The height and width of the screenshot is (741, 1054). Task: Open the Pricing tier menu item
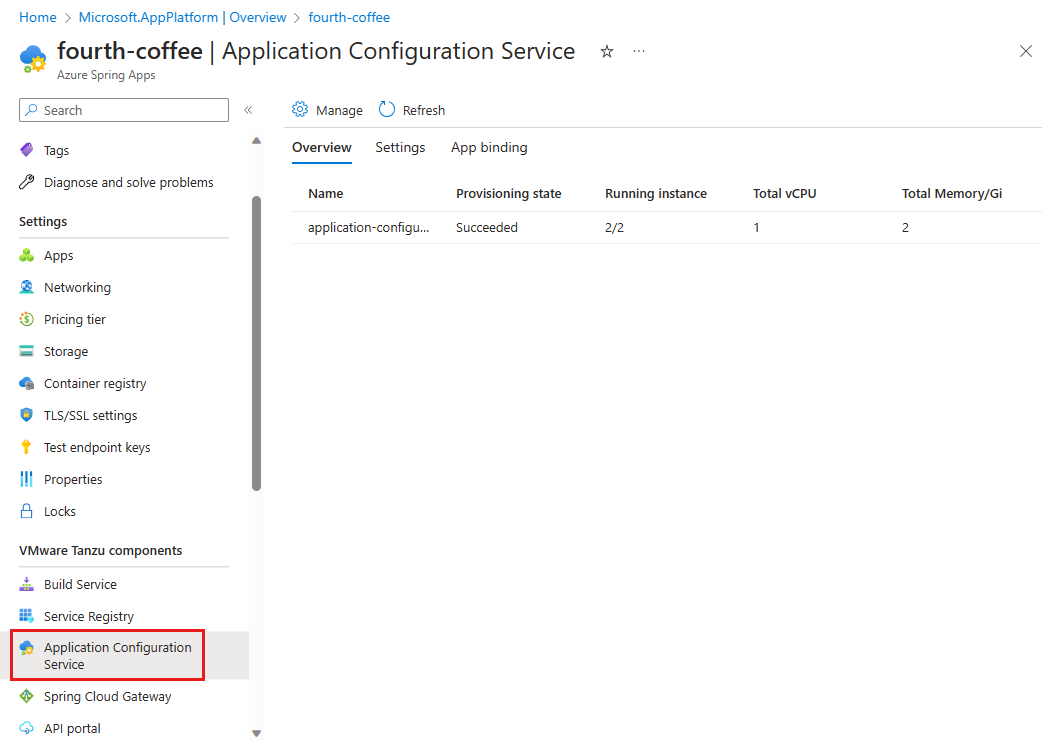tap(74, 320)
